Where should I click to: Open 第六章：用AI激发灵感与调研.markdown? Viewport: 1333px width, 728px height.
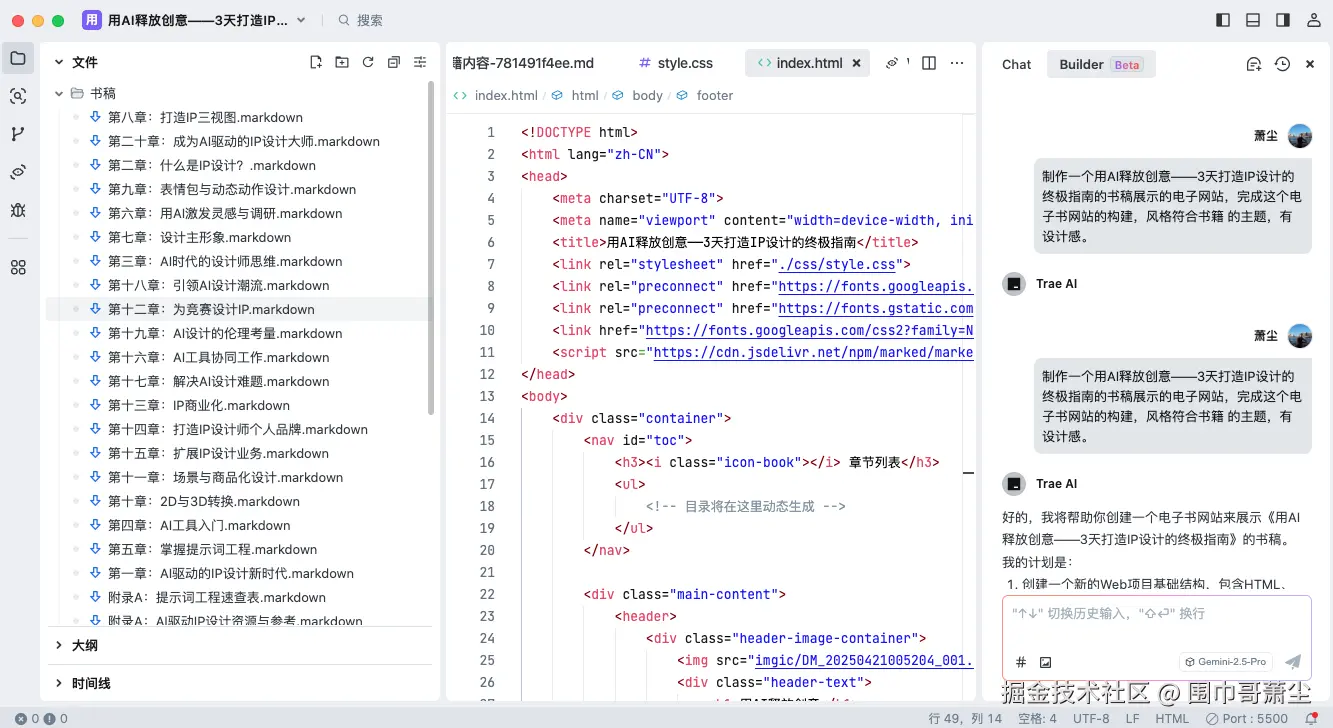click(x=225, y=213)
